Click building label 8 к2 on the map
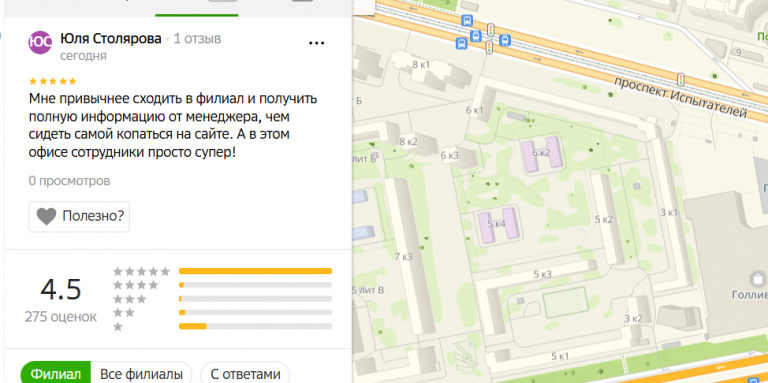 pyautogui.click(x=408, y=142)
